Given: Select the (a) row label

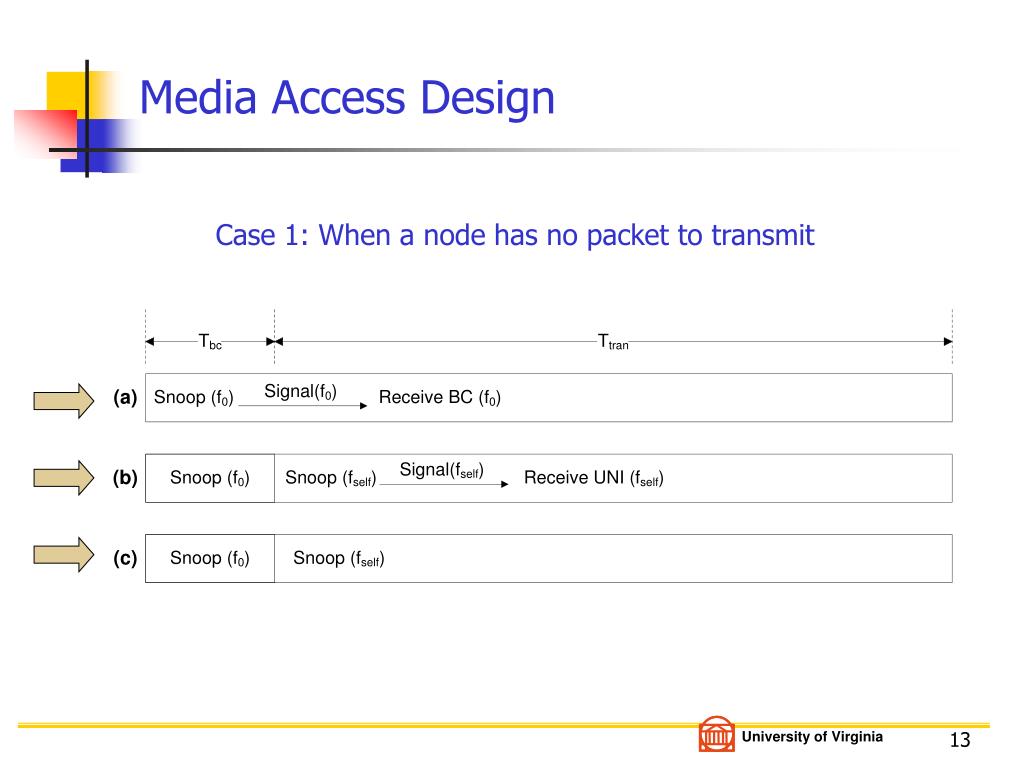Looking at the screenshot, I should pyautogui.click(x=125, y=397).
